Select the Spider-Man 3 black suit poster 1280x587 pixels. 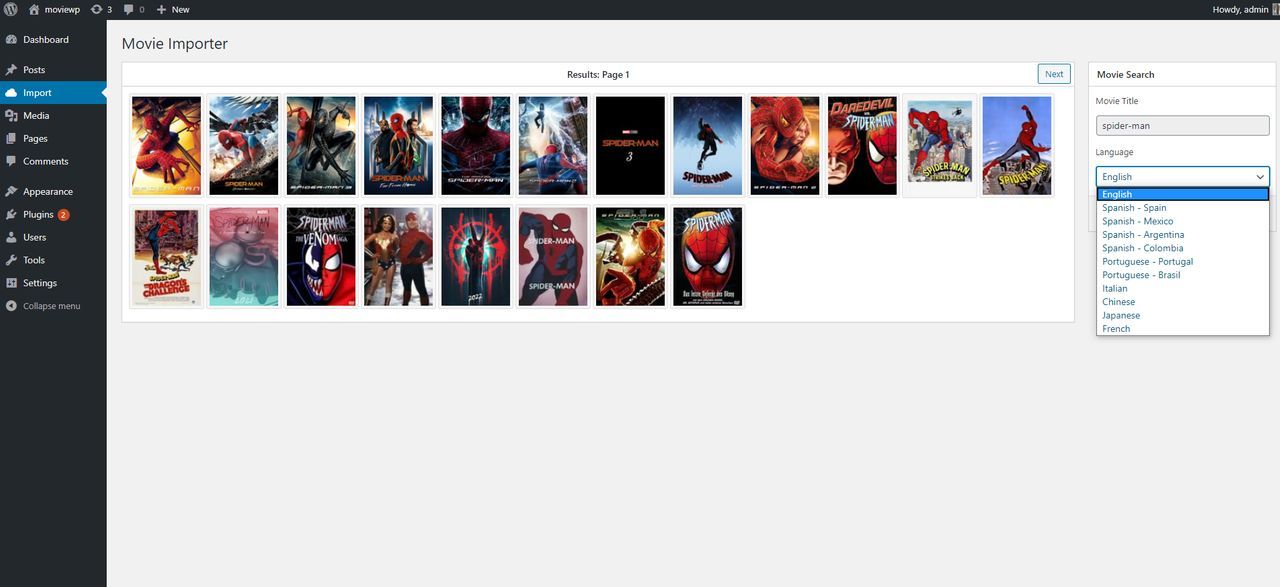pyautogui.click(x=321, y=145)
